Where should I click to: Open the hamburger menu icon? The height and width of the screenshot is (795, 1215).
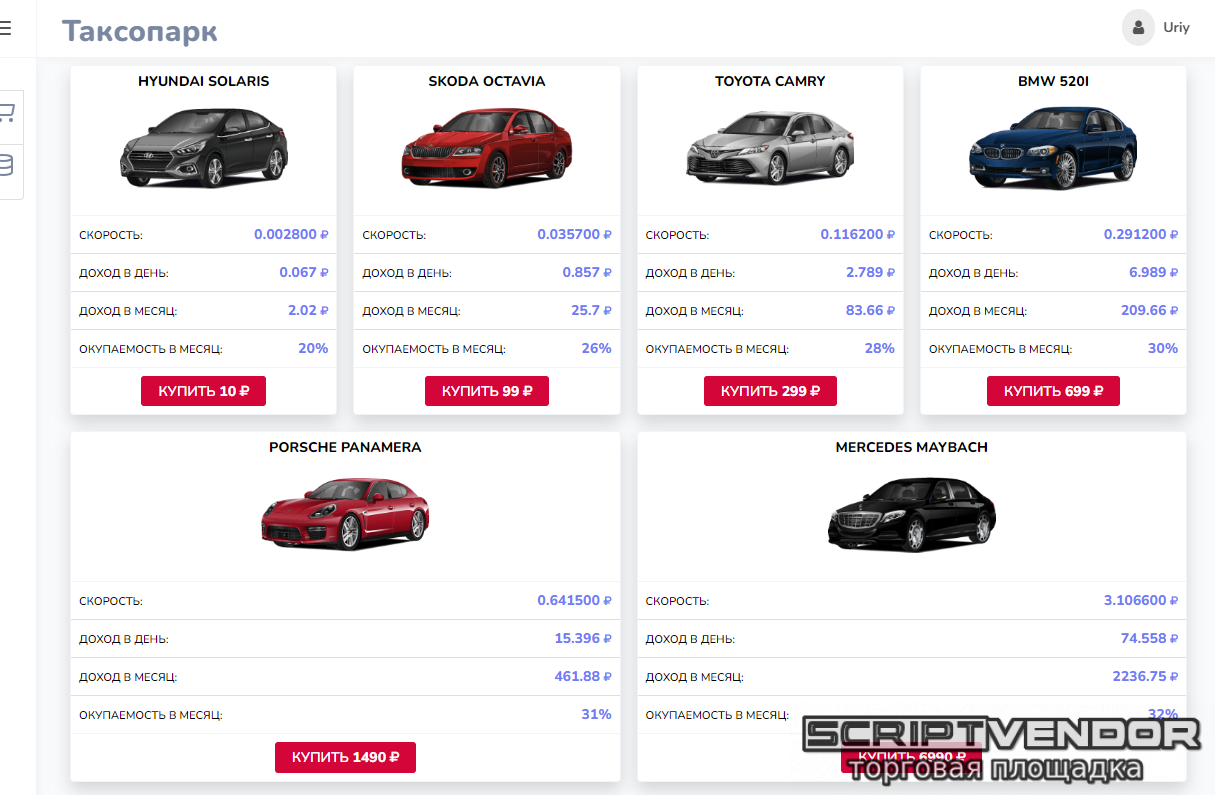pos(5,28)
